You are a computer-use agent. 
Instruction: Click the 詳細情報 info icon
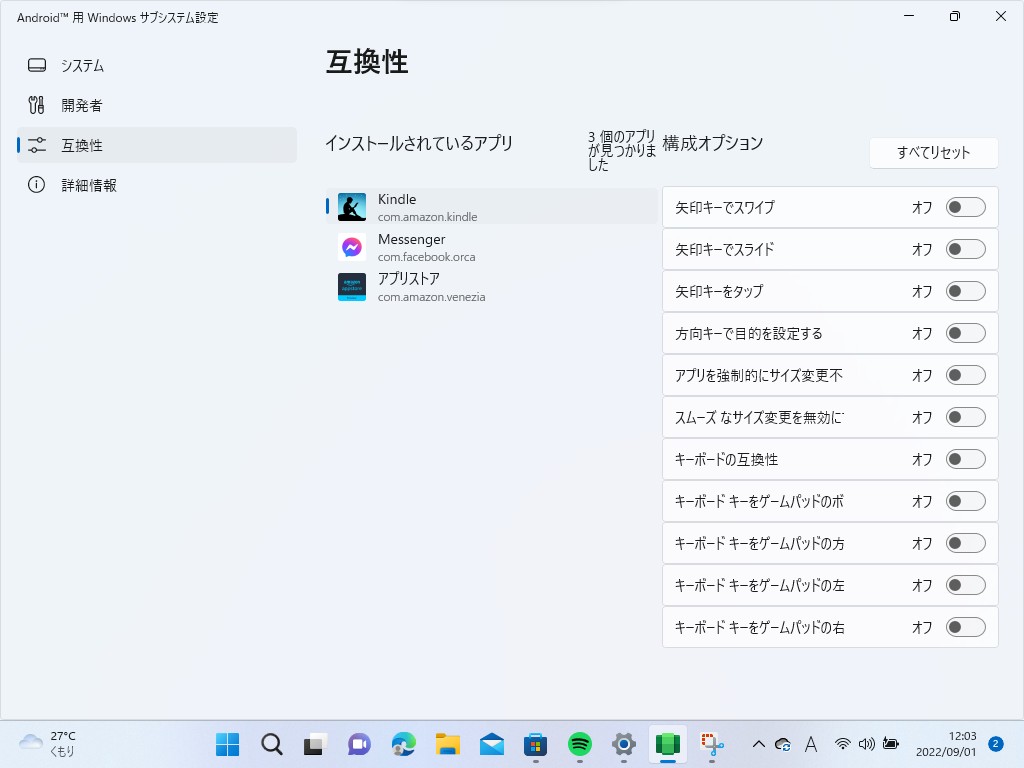(36, 185)
